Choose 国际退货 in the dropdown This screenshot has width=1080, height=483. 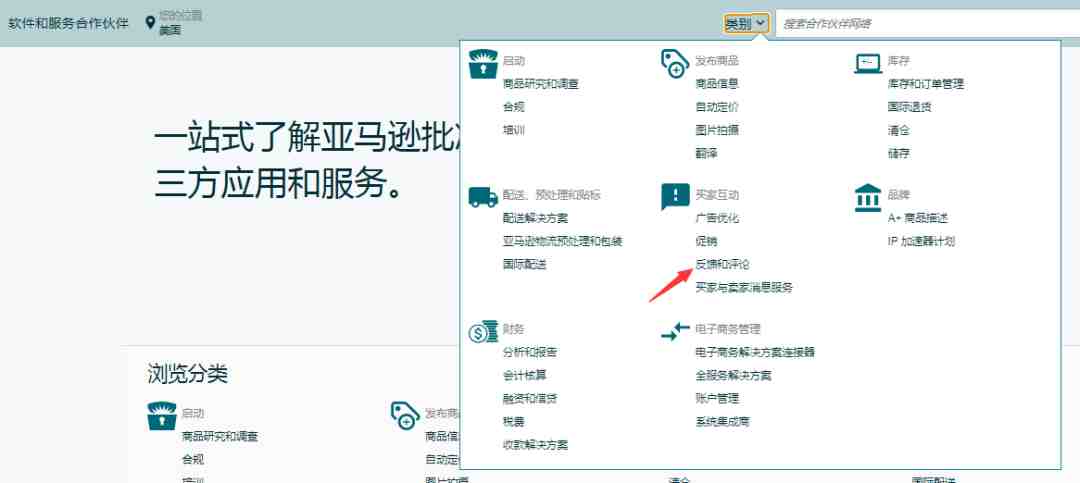point(910,107)
